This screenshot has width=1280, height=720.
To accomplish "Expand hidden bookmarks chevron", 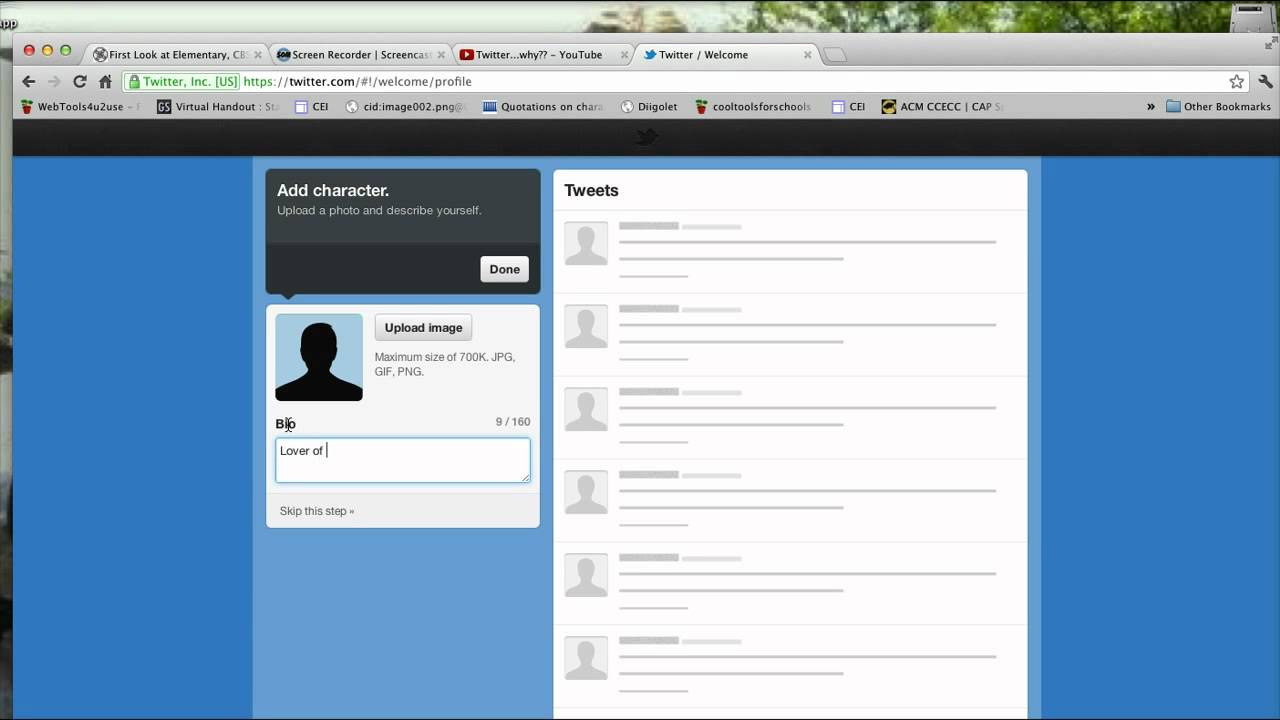I will tap(1151, 107).
